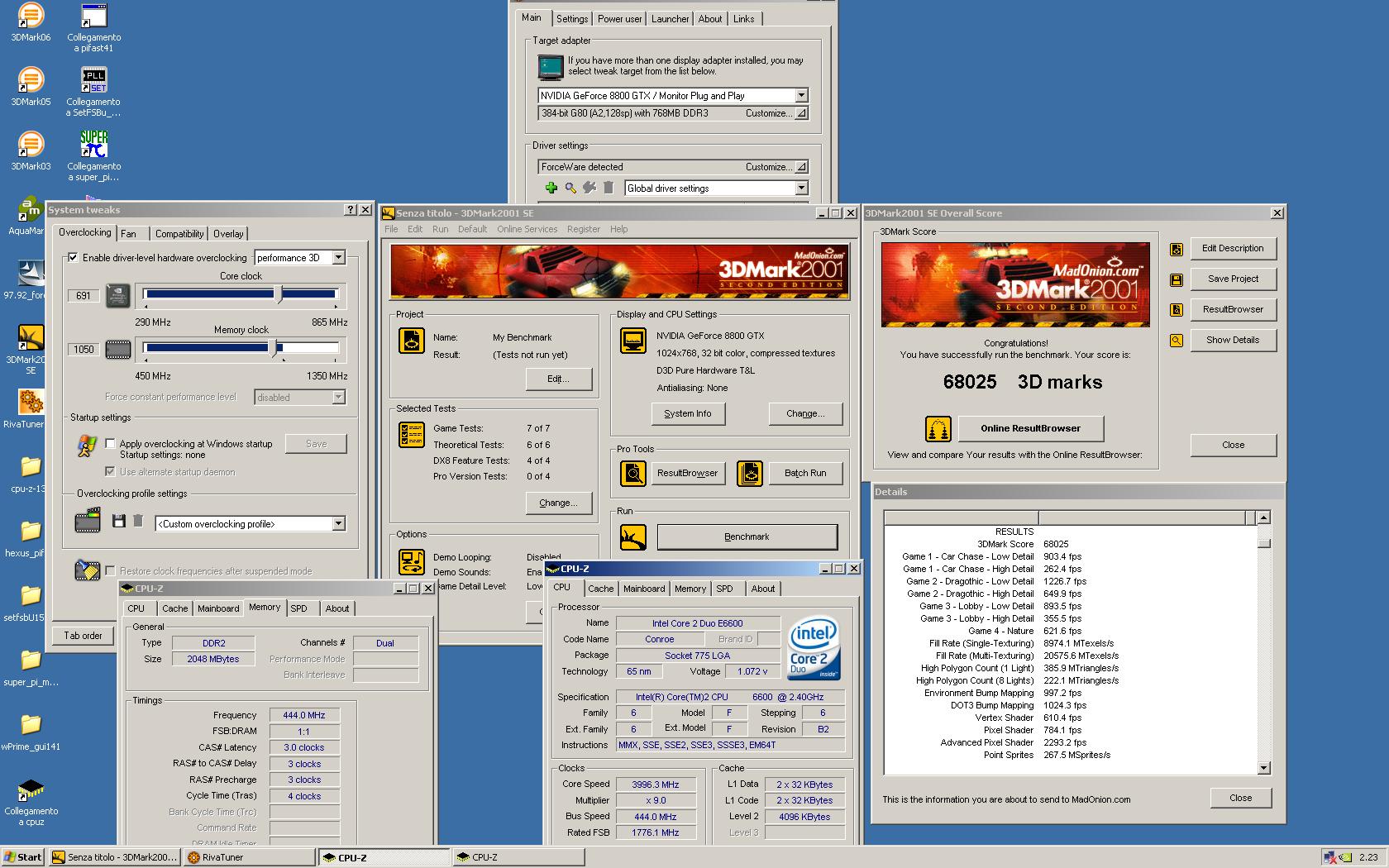Click Change button in Selected Tests section
This screenshot has width=1389, height=868.
(x=558, y=503)
